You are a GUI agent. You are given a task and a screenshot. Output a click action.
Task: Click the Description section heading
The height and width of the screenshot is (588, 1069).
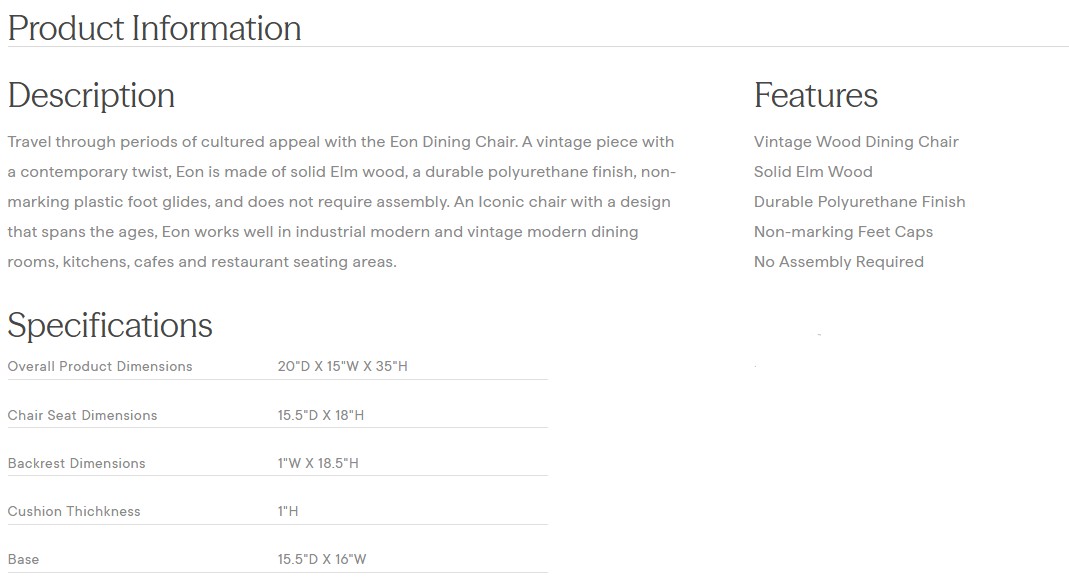(91, 95)
